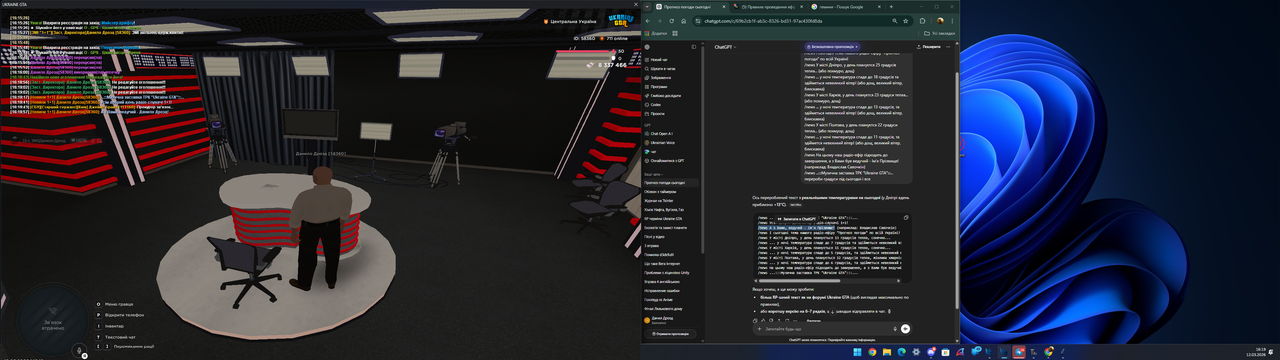This screenshot has width=1280, height=360.
Task: Open the Додатки bookmarks shortcut
Action: 657,33
